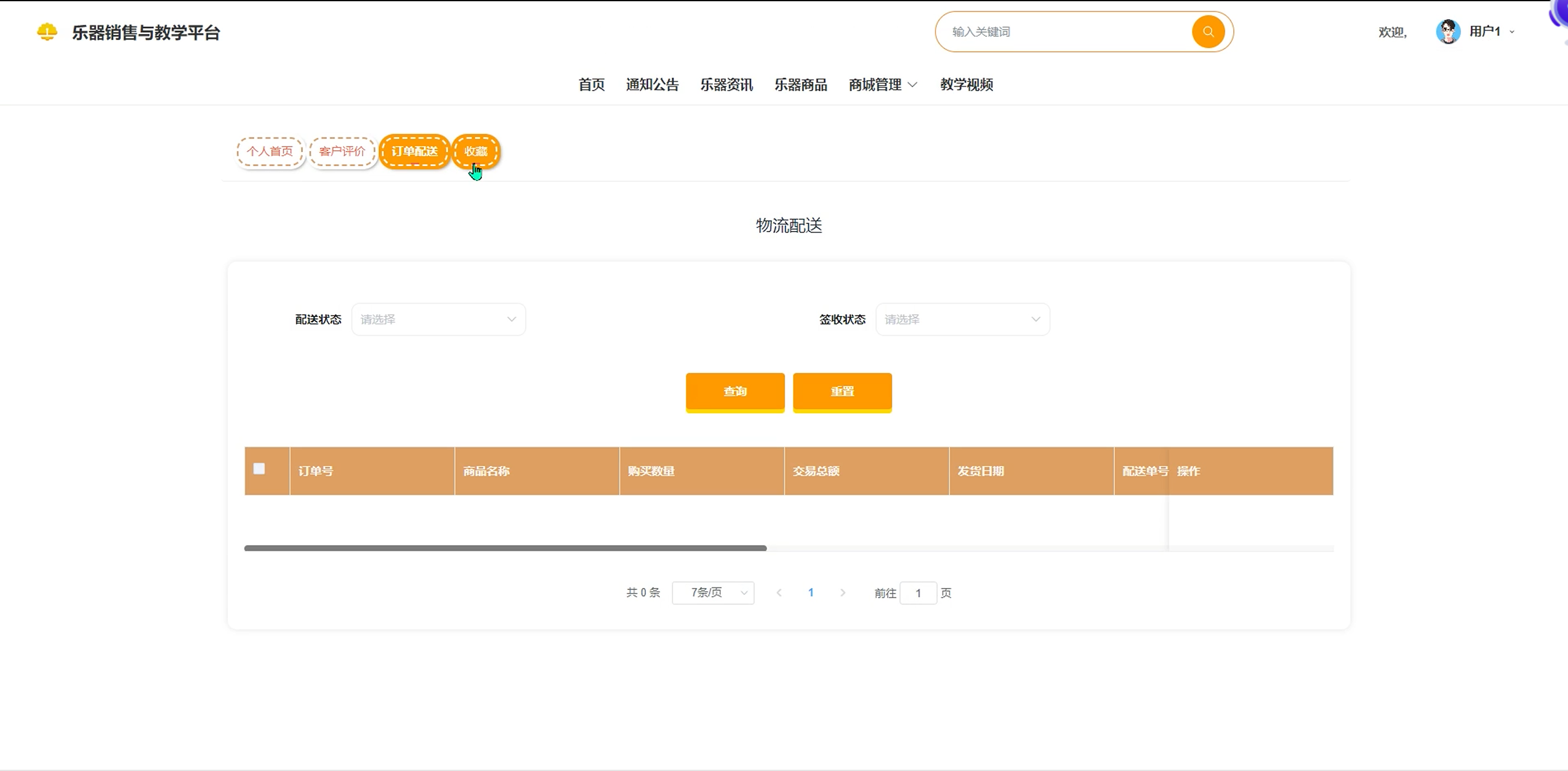This screenshot has width=1568, height=771.
Task: Click the orange search magnifier icon
Action: coord(1208,32)
